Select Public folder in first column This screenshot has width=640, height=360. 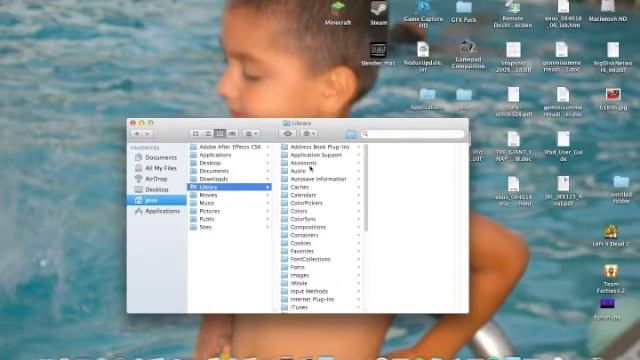(229, 219)
